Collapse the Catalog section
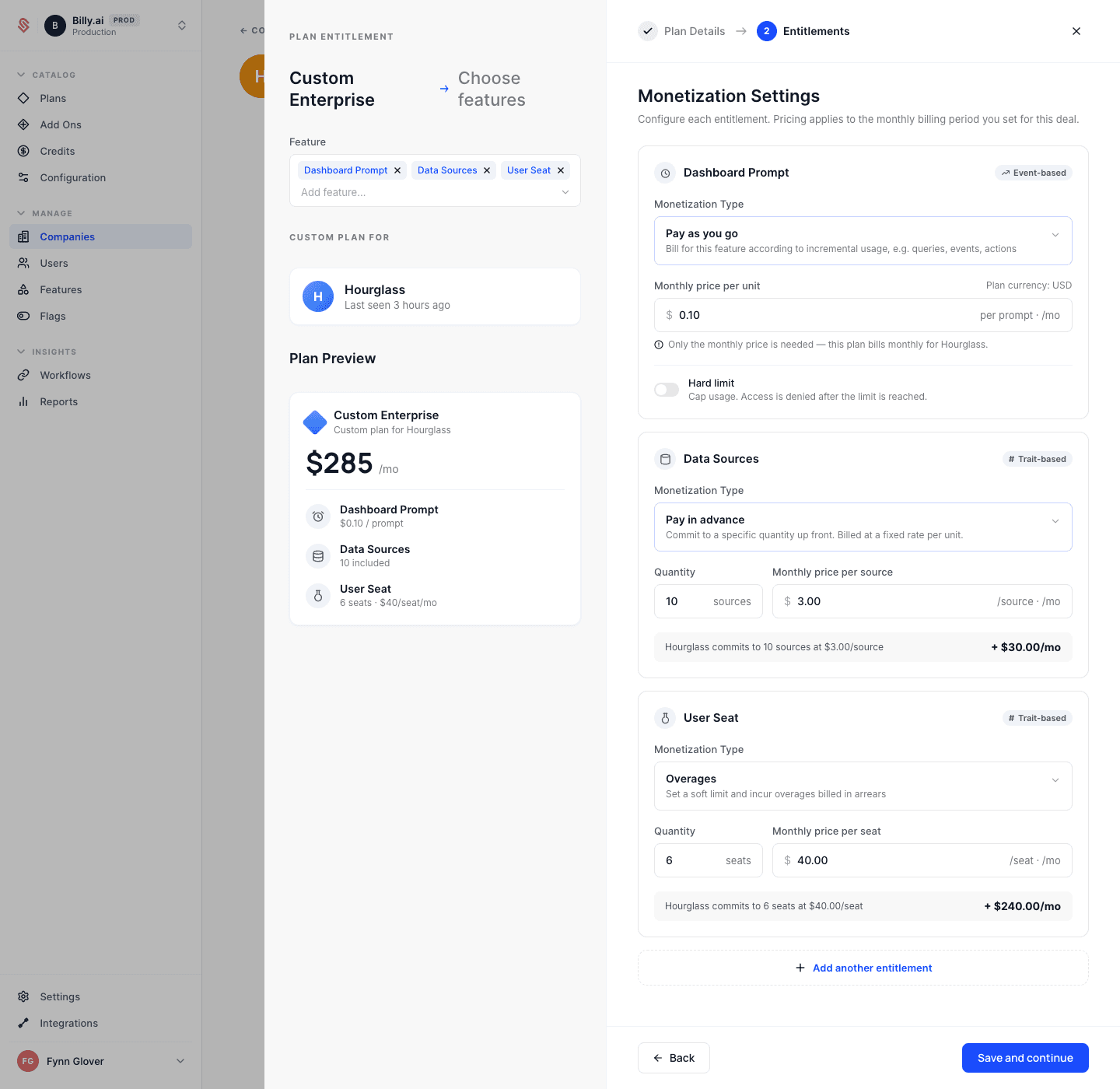Viewport: 1120px width, 1089px height. coord(21,75)
